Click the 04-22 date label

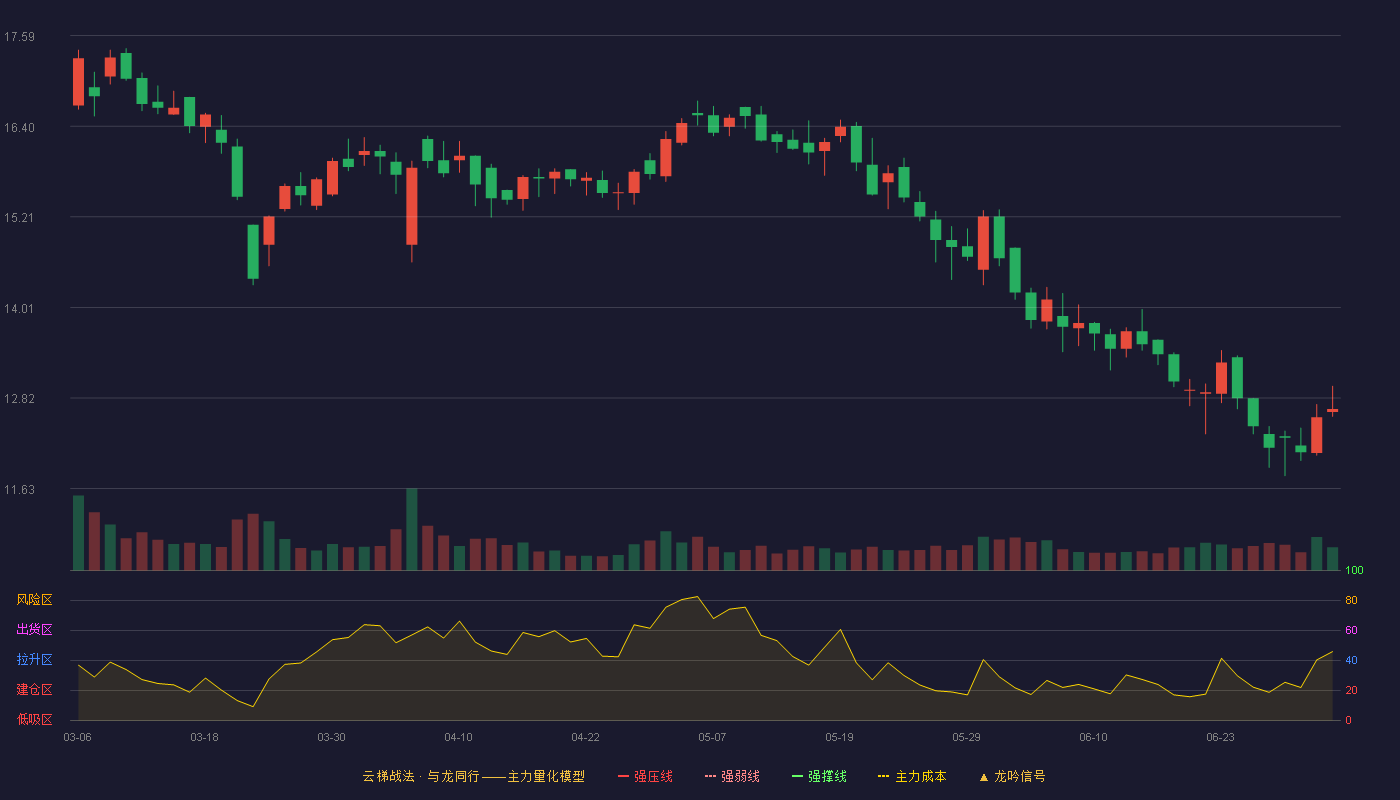585,737
